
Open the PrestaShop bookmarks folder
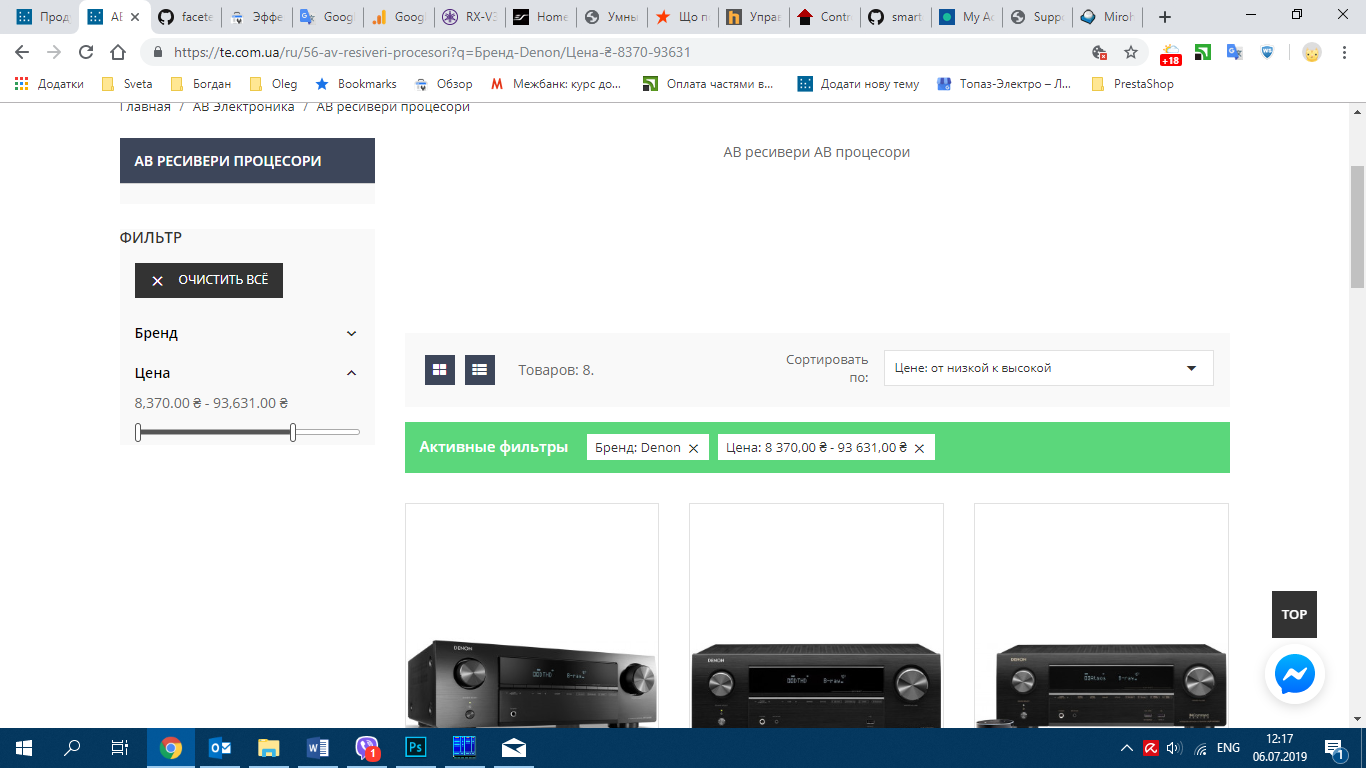click(x=1133, y=84)
